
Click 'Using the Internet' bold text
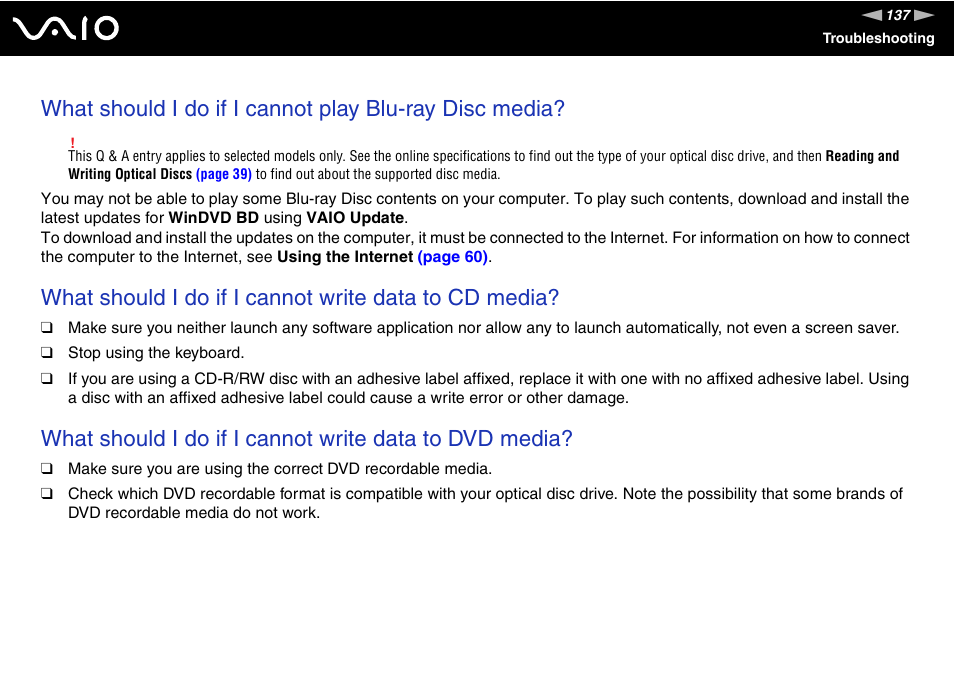click(345, 257)
